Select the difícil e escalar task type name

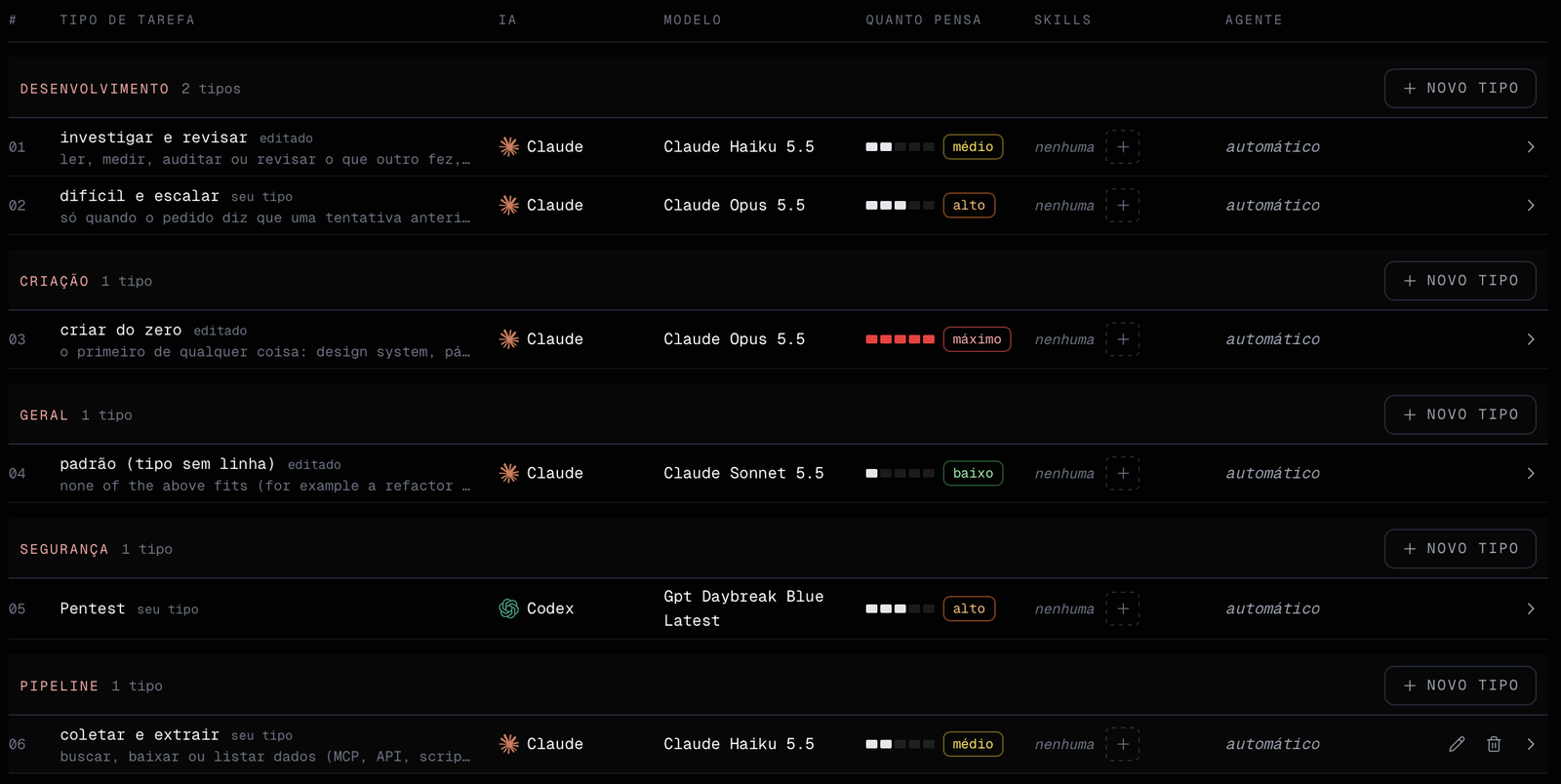click(x=140, y=196)
